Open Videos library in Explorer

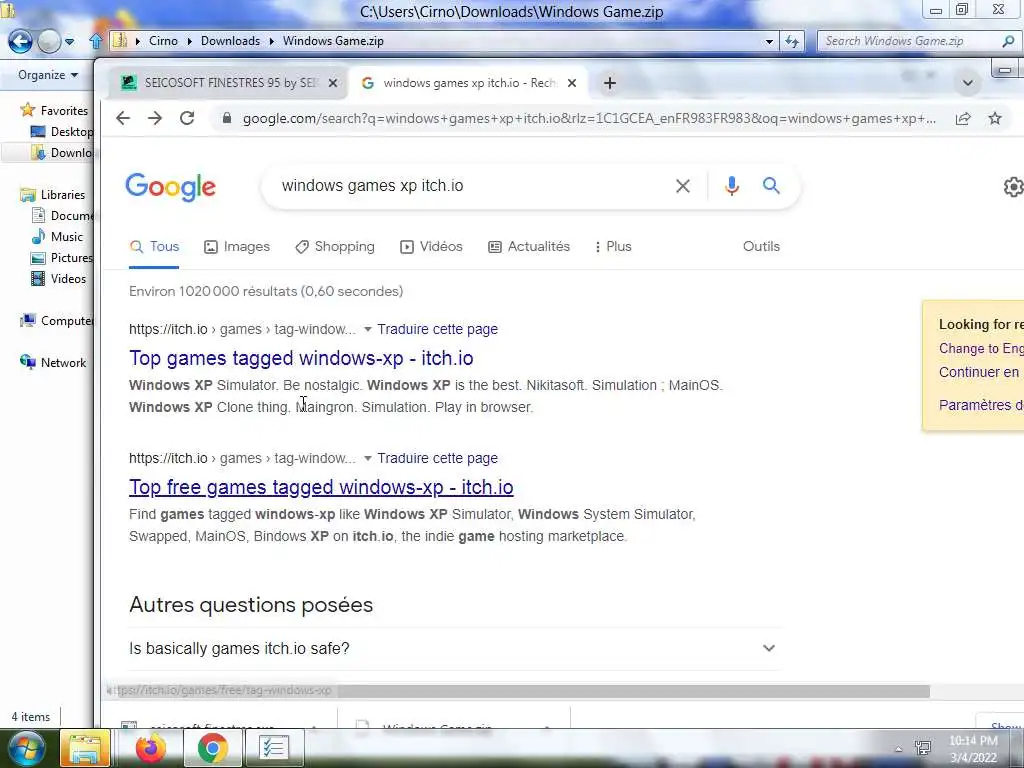(x=59, y=279)
